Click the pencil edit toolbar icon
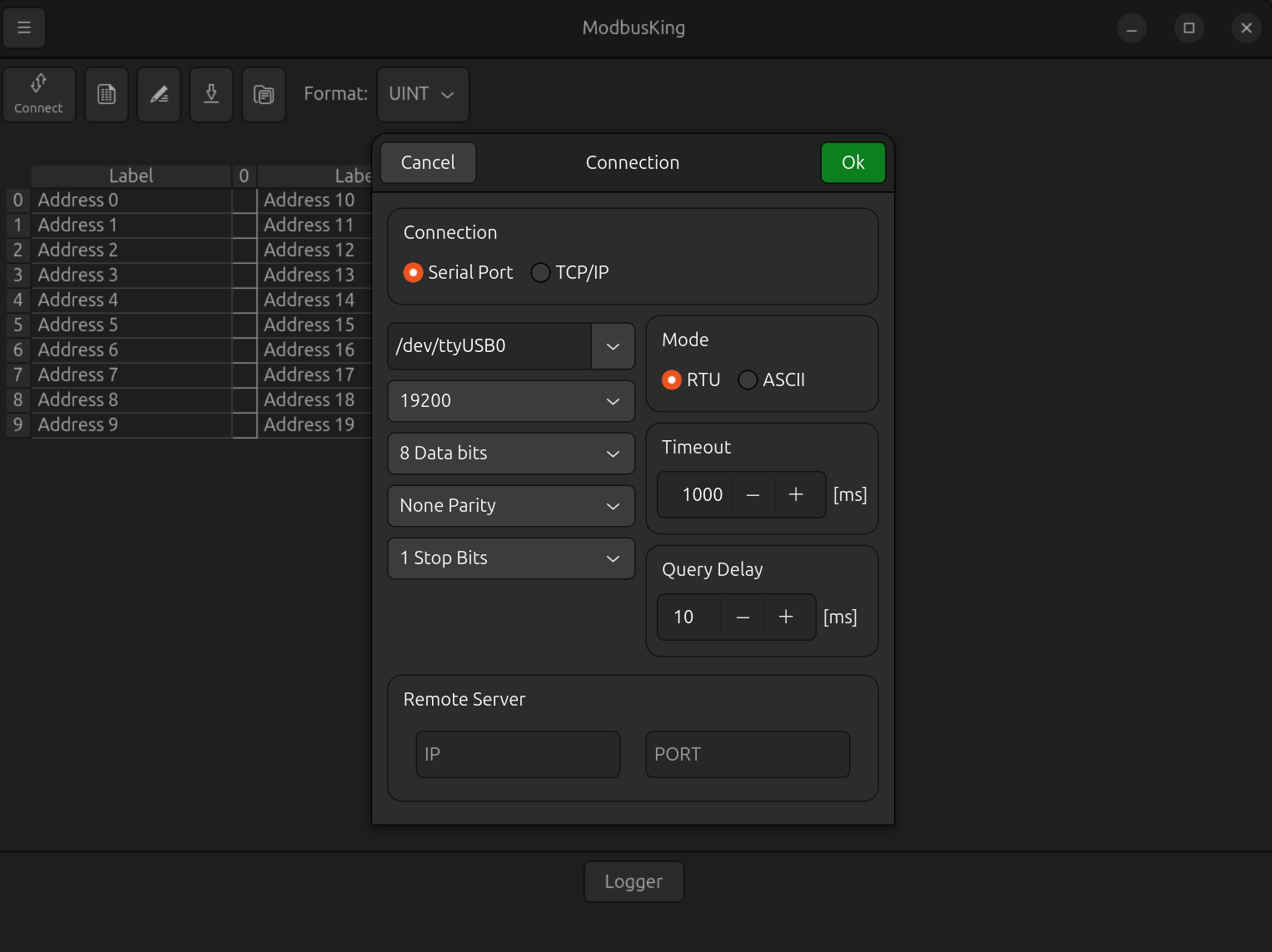1272x952 pixels. point(159,95)
